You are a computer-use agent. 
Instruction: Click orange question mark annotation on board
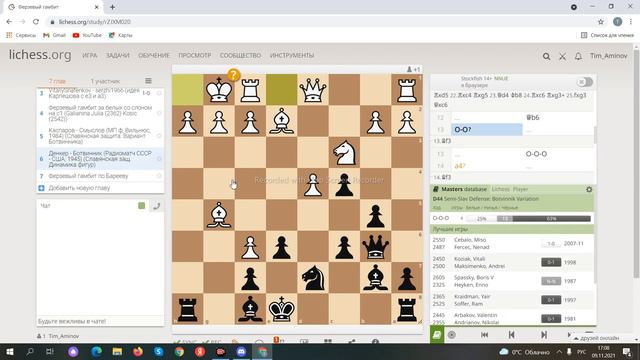pyautogui.click(x=233, y=75)
